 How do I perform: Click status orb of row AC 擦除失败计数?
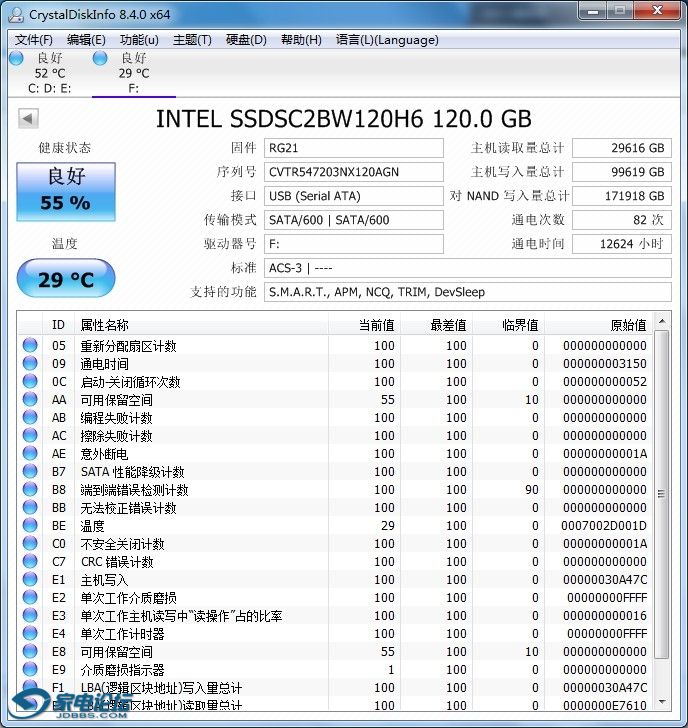point(30,435)
